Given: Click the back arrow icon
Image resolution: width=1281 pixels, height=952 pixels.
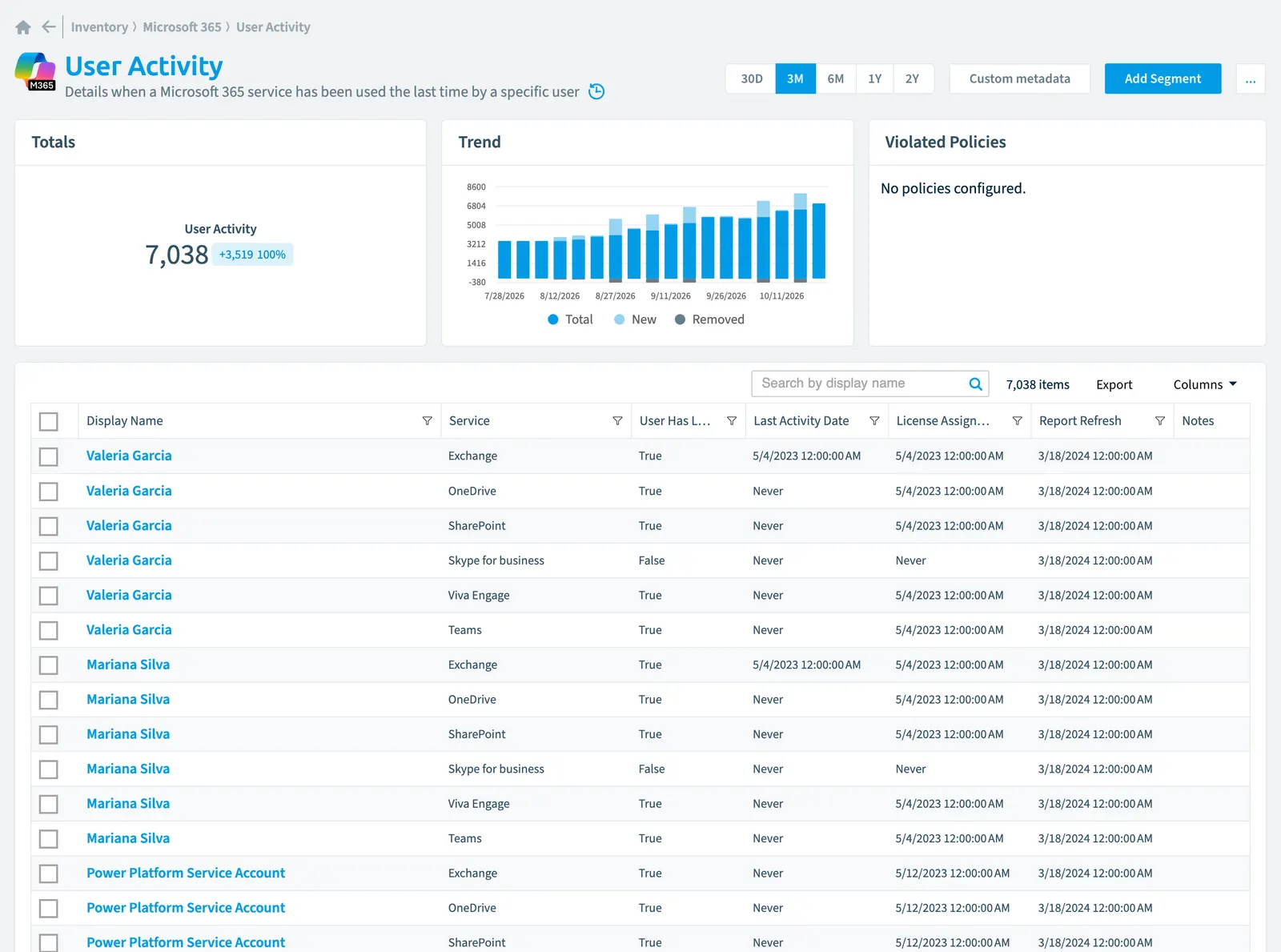Looking at the screenshot, I should [x=49, y=27].
